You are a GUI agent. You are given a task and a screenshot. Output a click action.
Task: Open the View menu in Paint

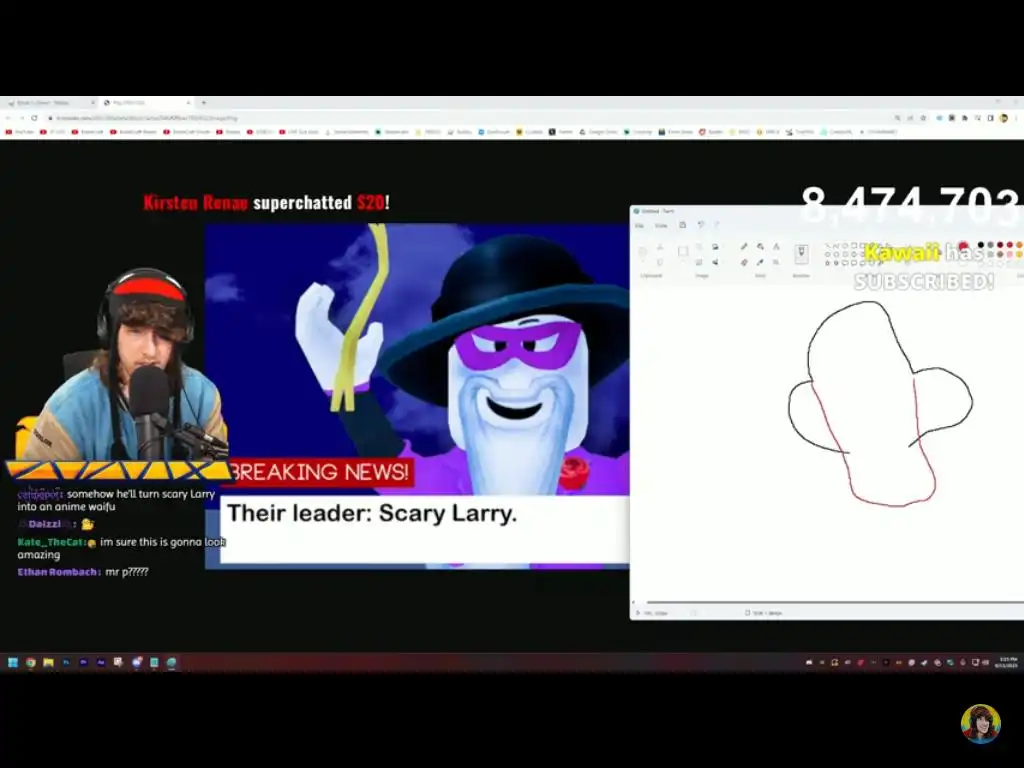pyautogui.click(x=661, y=225)
